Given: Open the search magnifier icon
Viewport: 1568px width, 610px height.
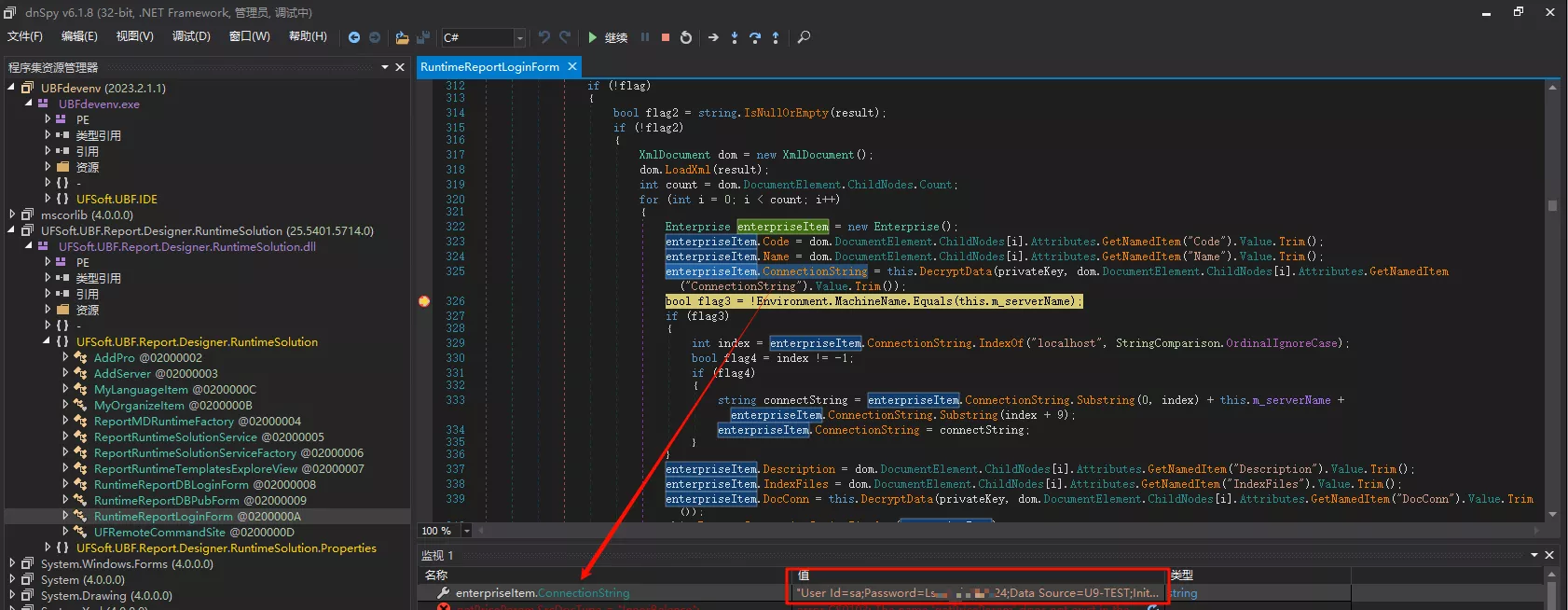Looking at the screenshot, I should (x=804, y=37).
